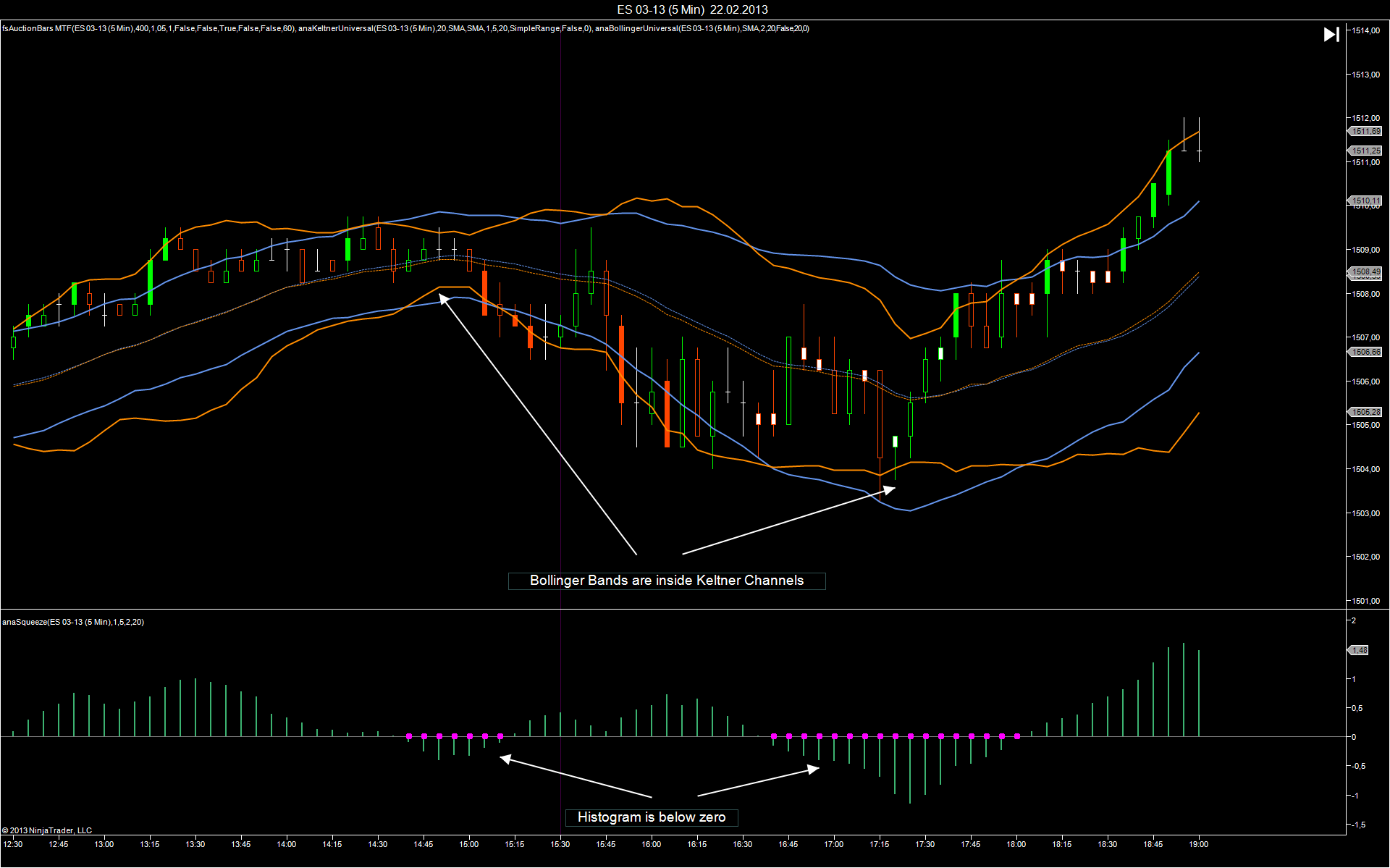Click the 1505,28 price marker
The height and width of the screenshot is (868, 1390).
(x=1365, y=412)
